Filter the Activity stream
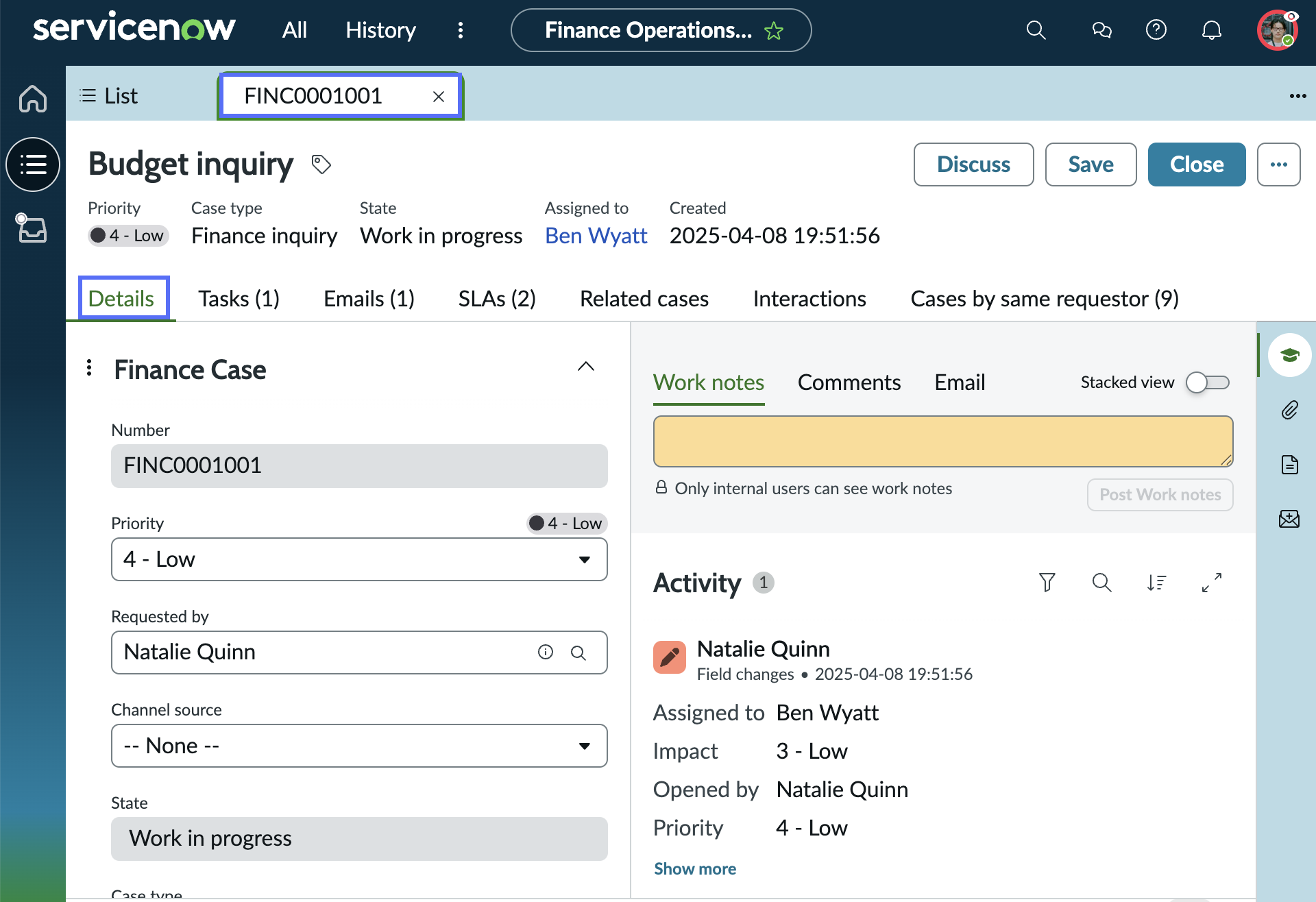 (x=1047, y=583)
